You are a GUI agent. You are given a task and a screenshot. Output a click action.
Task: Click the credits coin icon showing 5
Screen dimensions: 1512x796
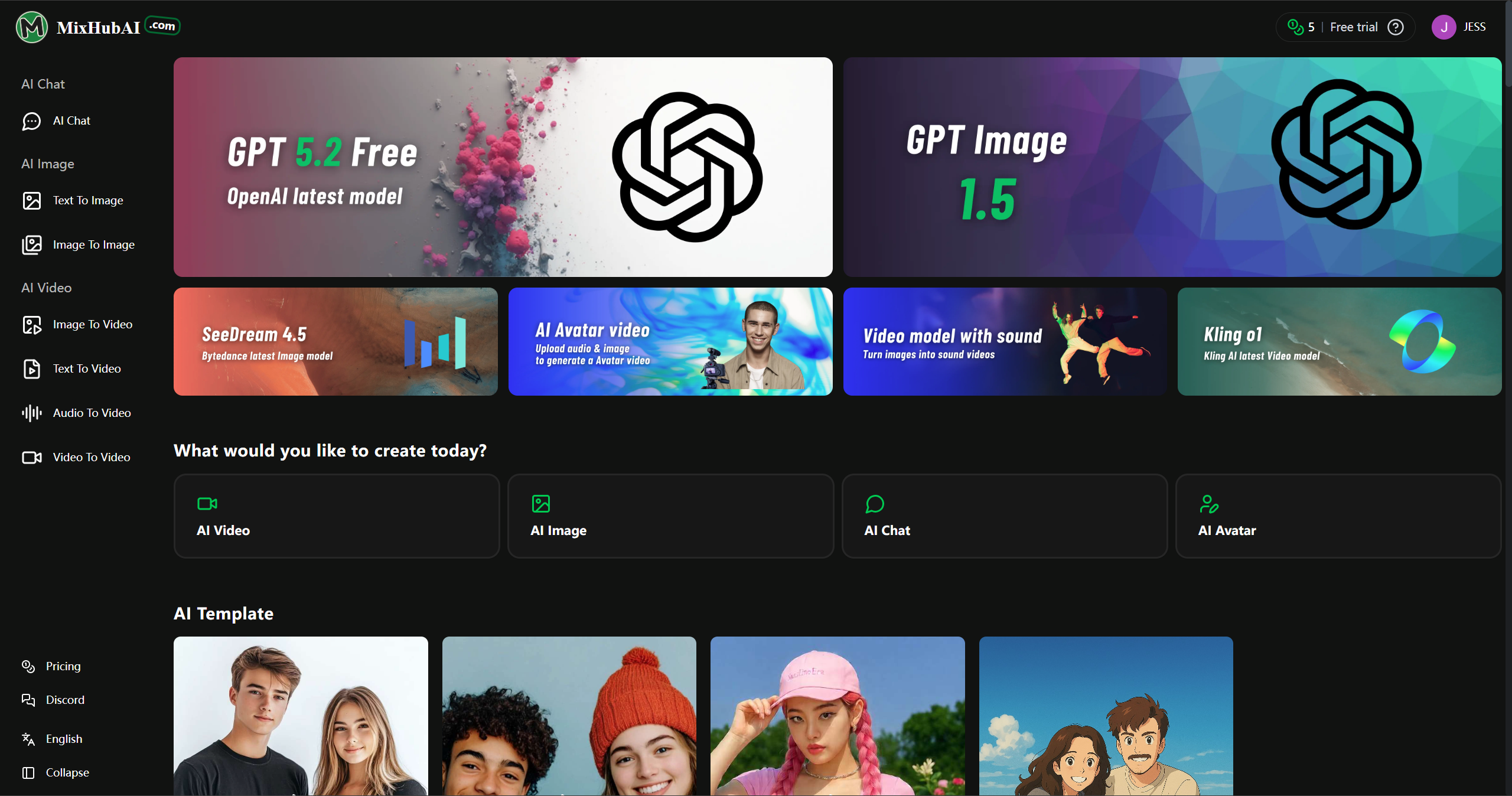point(1295,27)
